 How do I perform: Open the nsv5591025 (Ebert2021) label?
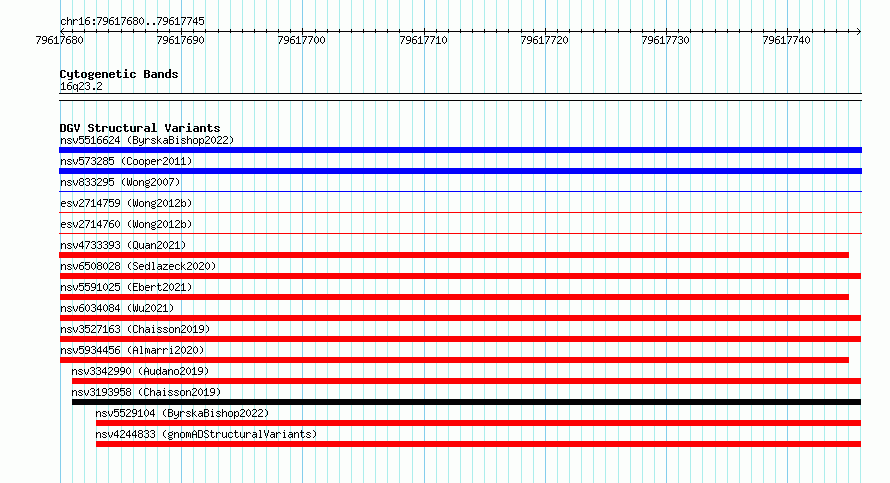(x=126, y=287)
